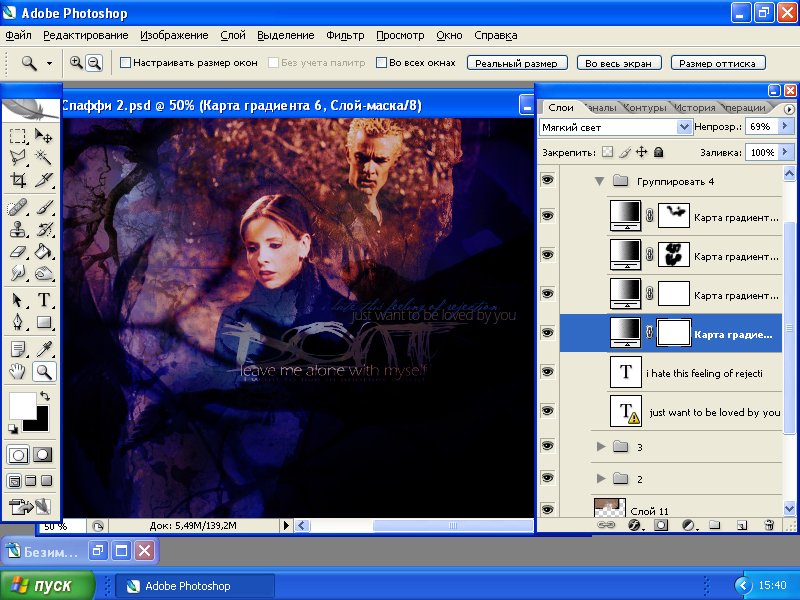Click the Eyedropper tool
Viewport: 800px width, 600px height.
pos(44,349)
